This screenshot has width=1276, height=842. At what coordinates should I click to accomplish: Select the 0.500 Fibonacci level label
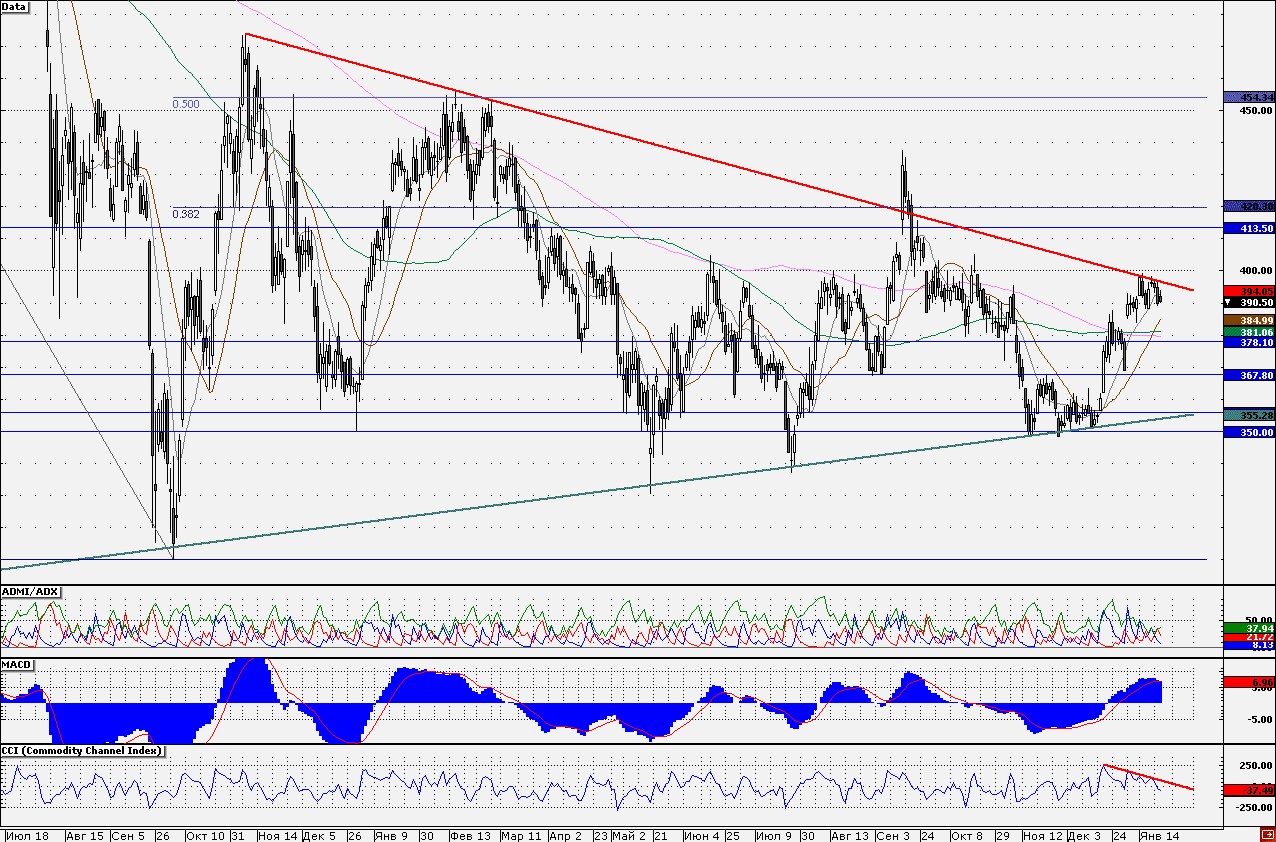[x=185, y=104]
